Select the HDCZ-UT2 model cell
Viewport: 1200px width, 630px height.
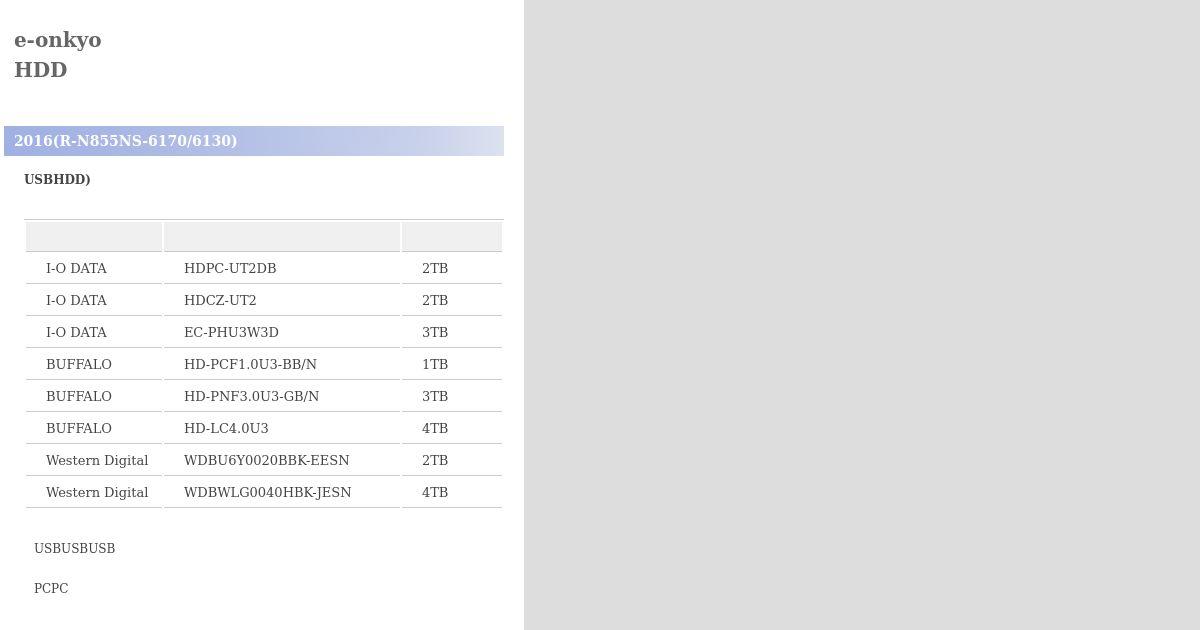[x=282, y=300]
